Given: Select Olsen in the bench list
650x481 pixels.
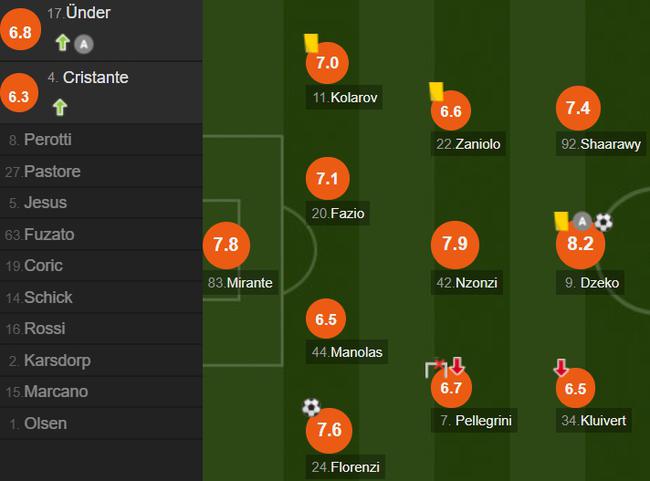Looking at the screenshot, I should click(x=101, y=423).
